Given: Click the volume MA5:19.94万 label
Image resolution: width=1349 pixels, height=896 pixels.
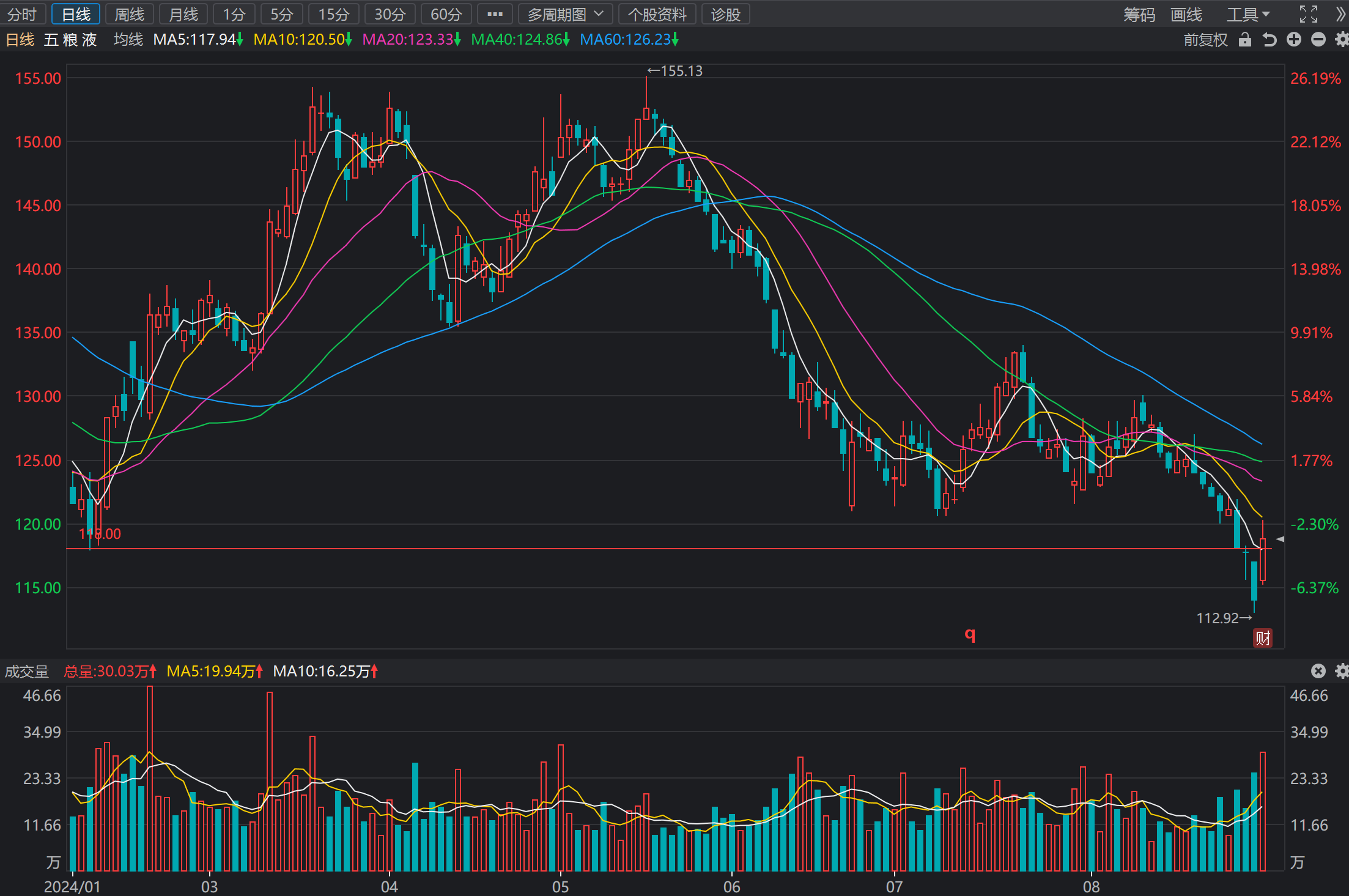Looking at the screenshot, I should click(x=215, y=672).
